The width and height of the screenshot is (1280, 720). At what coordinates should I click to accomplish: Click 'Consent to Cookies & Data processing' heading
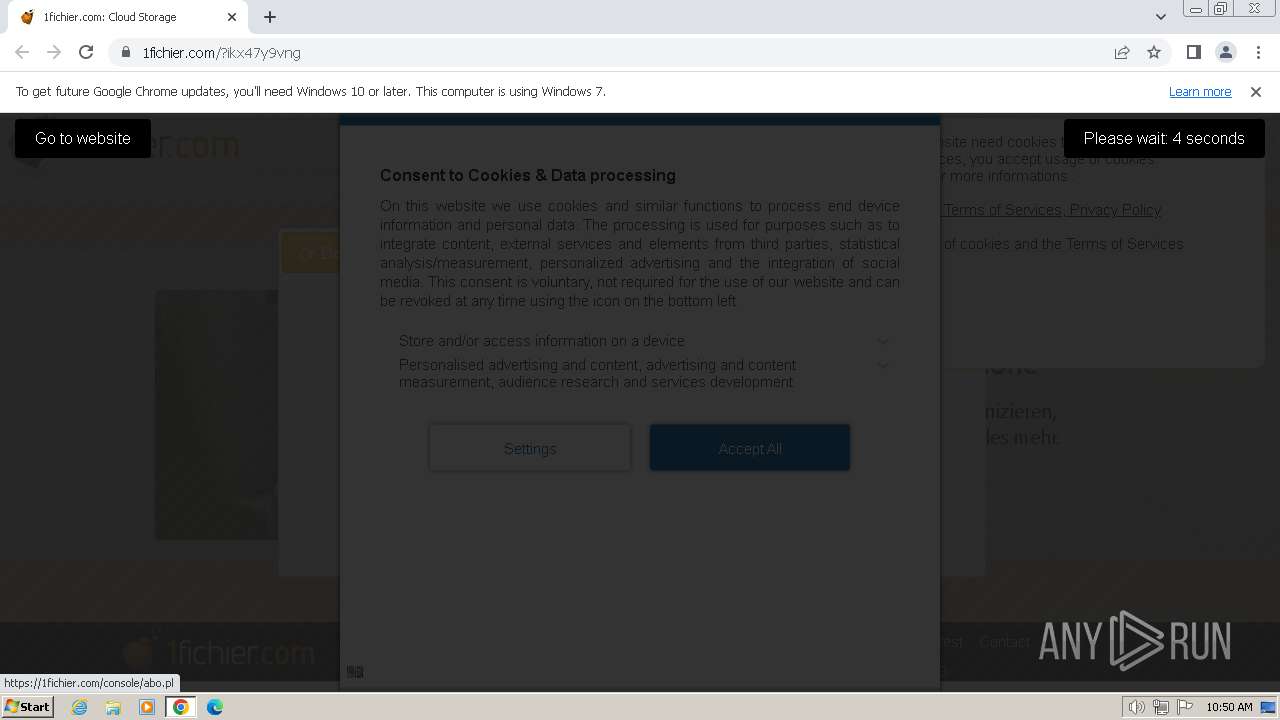tap(528, 175)
